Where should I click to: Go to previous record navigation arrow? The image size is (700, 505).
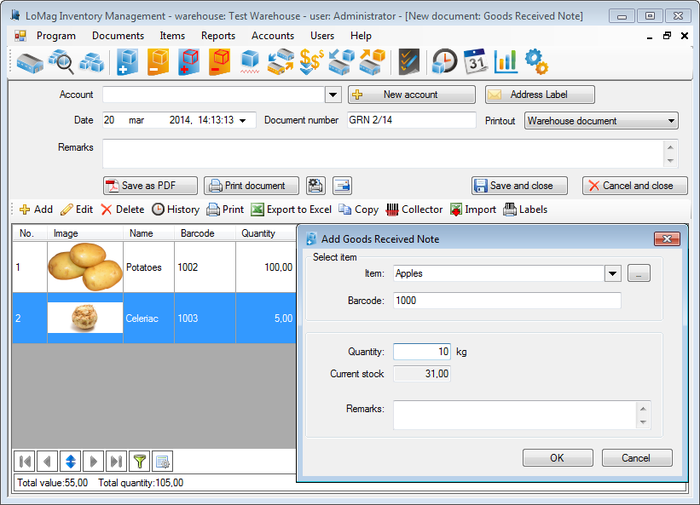(47, 461)
